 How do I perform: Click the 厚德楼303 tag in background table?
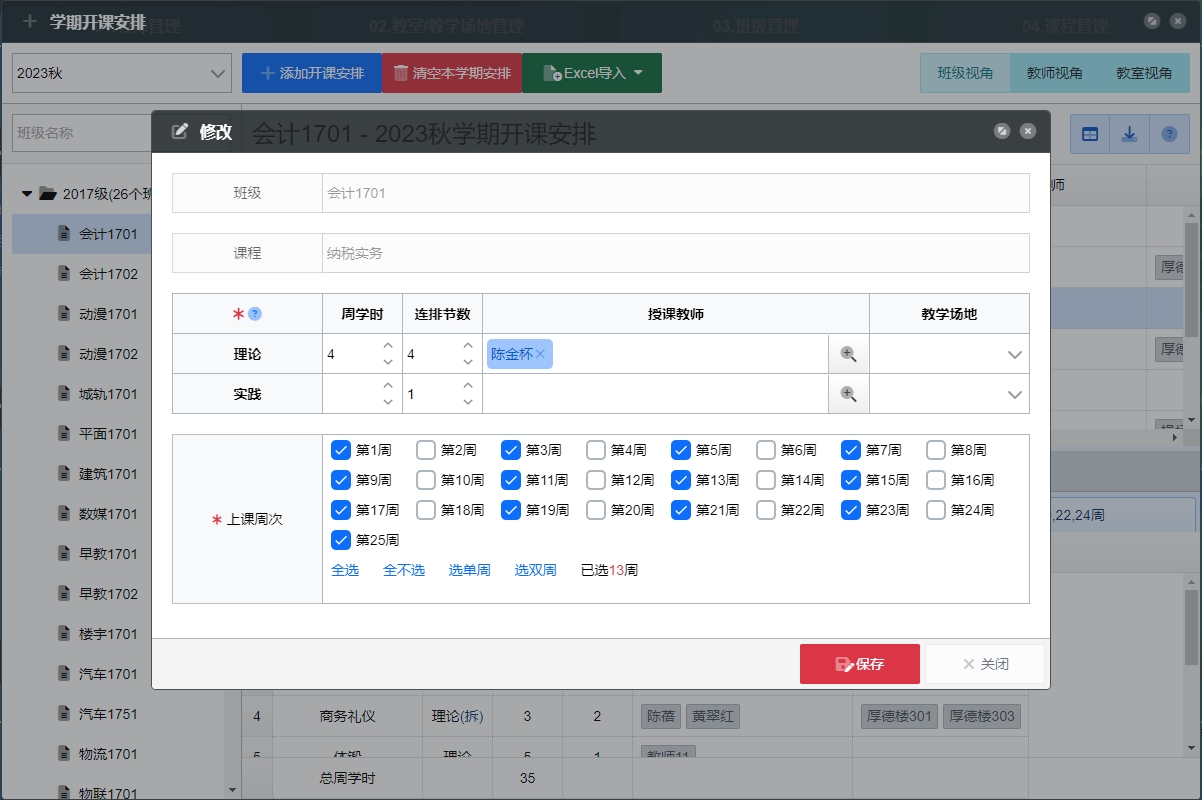point(980,716)
